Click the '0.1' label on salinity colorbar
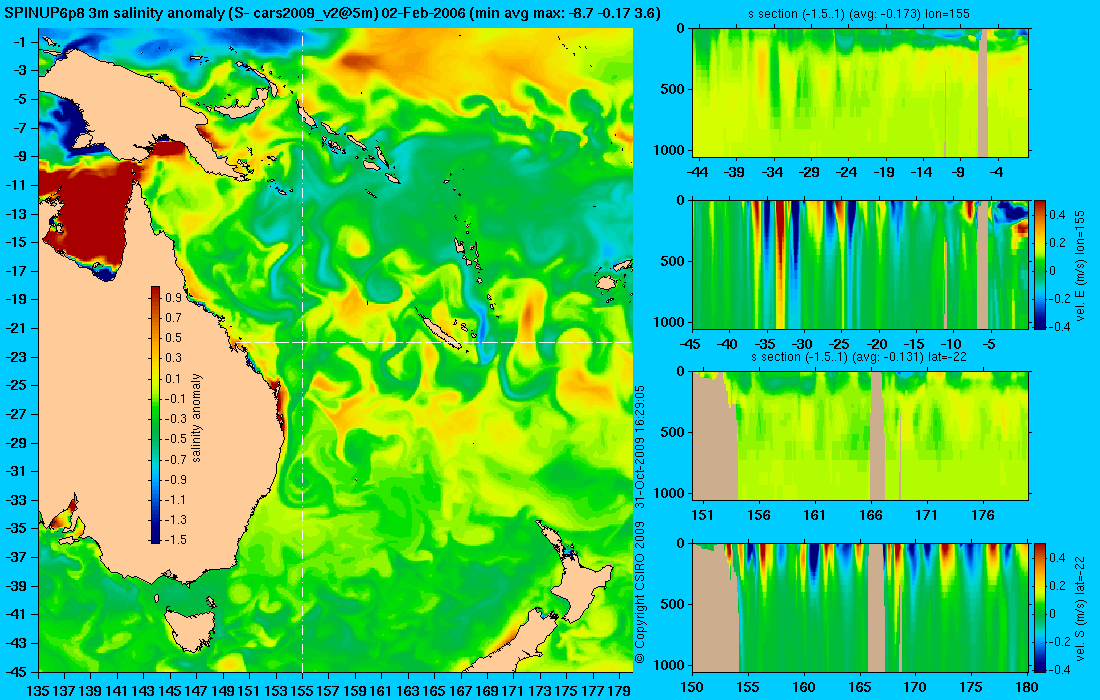This screenshot has height=700, width=1100. [173, 378]
